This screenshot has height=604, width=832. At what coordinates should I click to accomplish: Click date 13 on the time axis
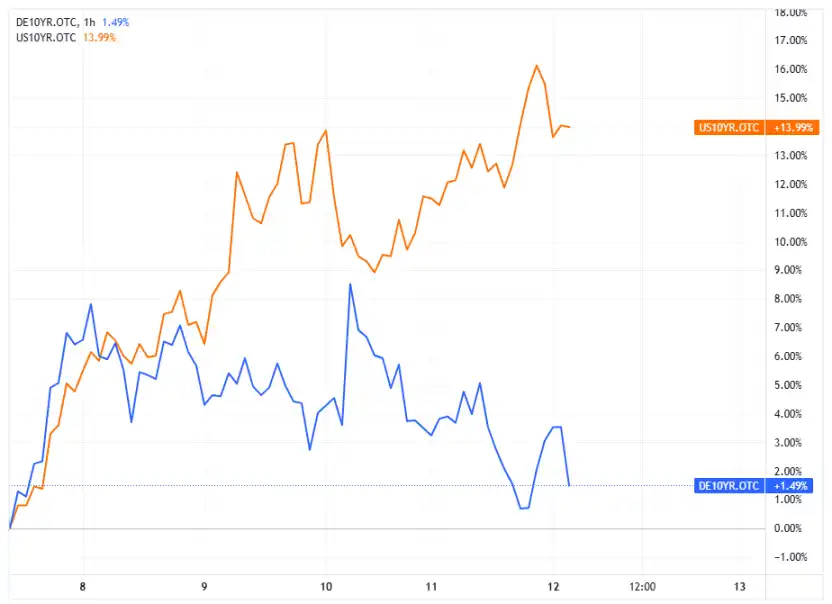[x=740, y=586]
